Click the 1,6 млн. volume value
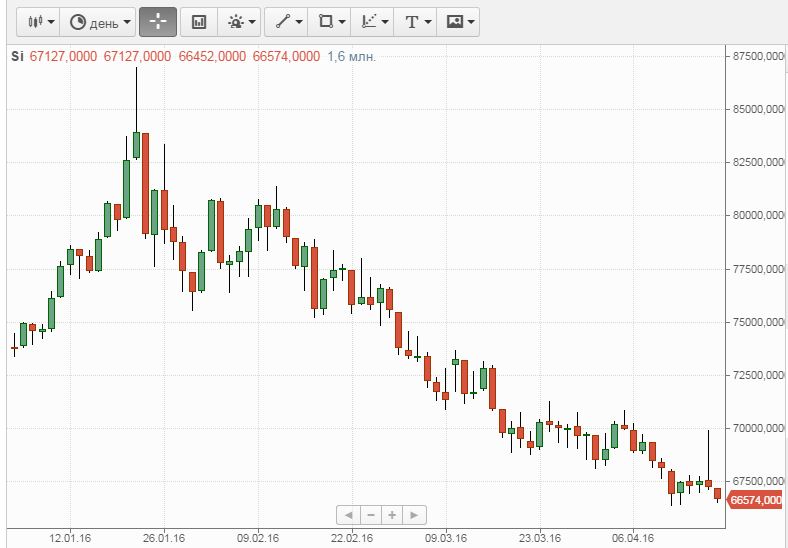 [x=351, y=56]
